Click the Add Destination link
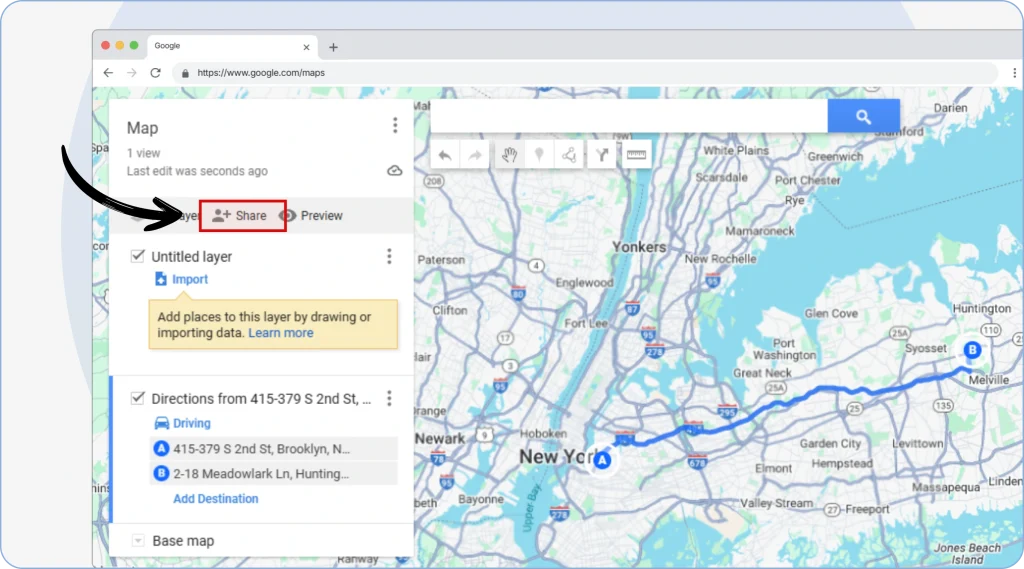Viewport: 1024px width, 569px height. point(216,498)
